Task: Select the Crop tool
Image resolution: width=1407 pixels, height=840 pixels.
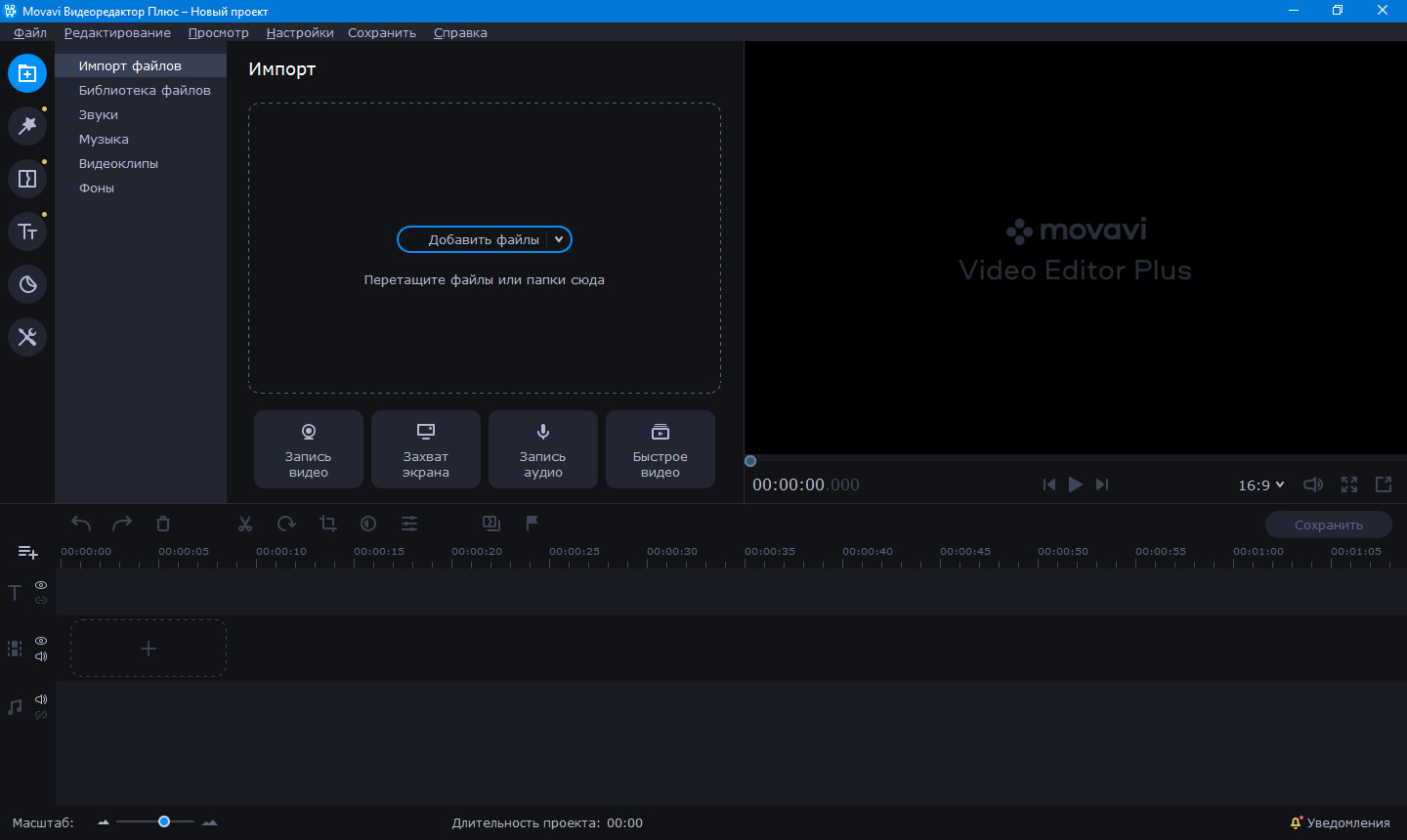Action: pos(327,524)
